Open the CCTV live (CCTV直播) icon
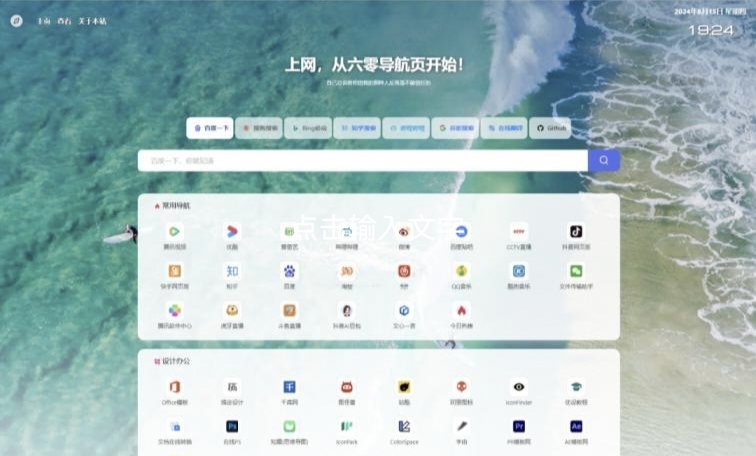This screenshot has height=456, width=756. point(518,232)
